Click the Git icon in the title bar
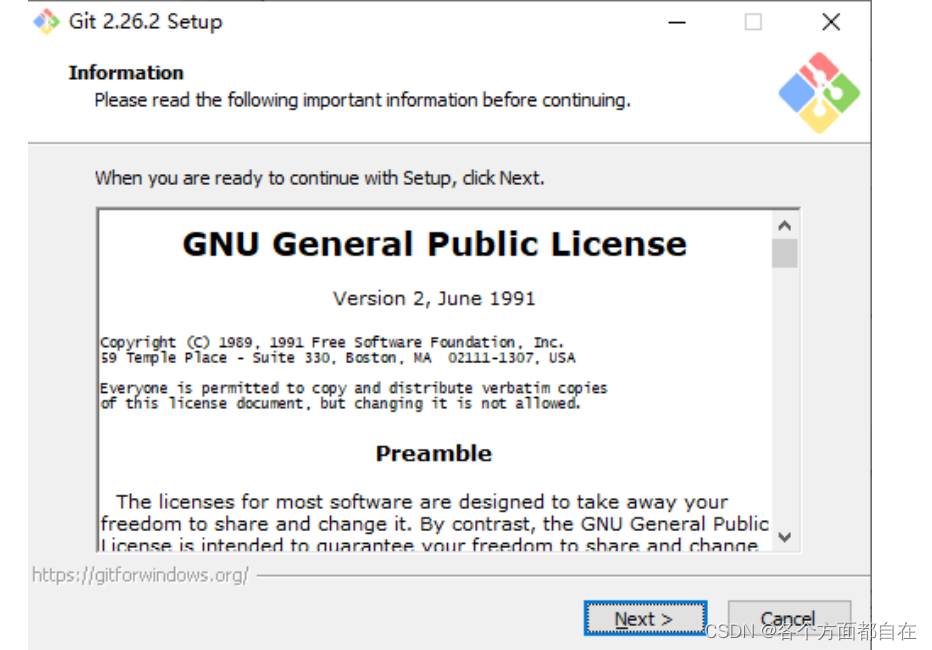Image resolution: width=932 pixels, height=650 pixels. [x=46, y=22]
